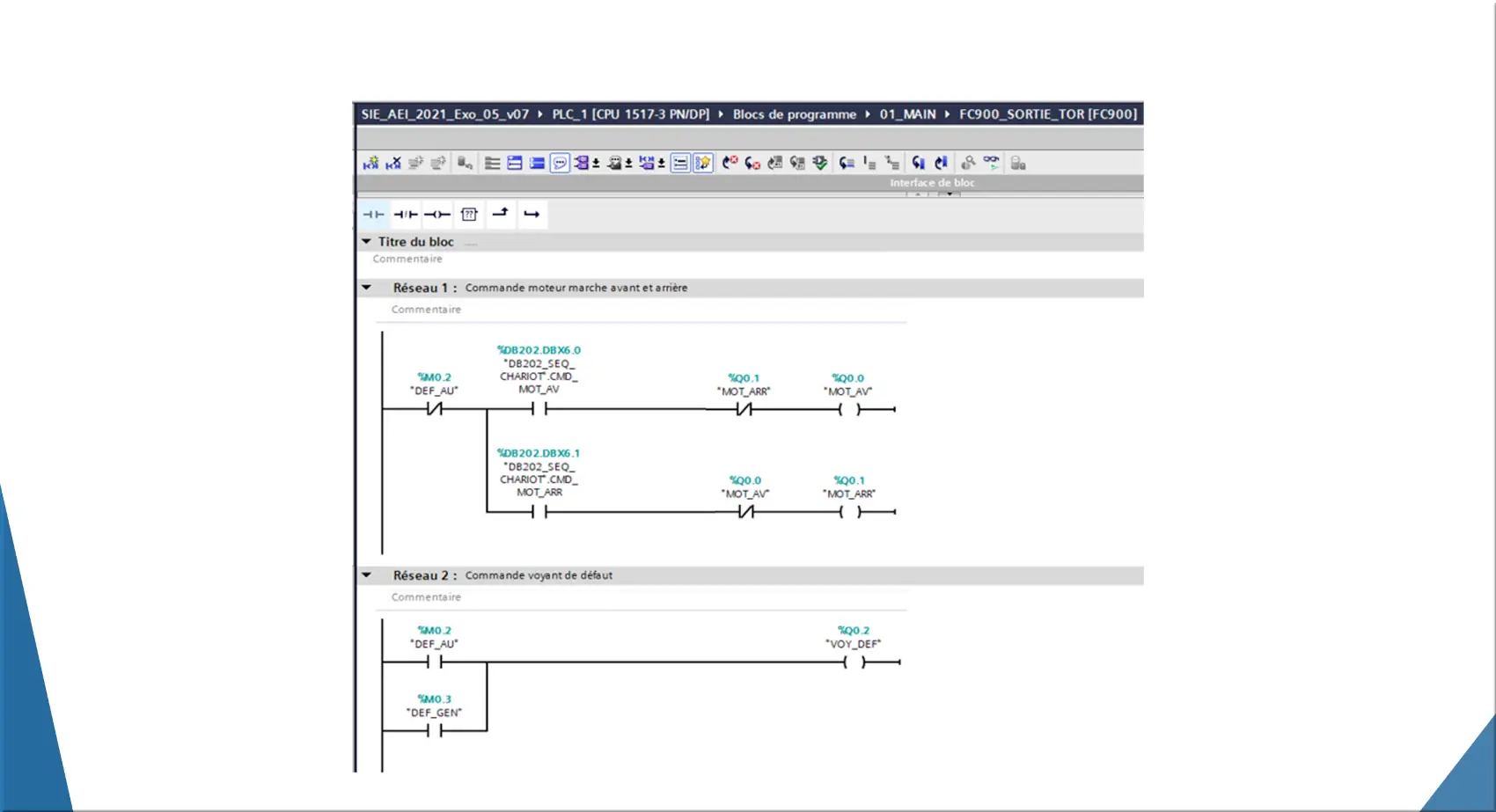Toggle free-form comments speech bubble icon
1496x812 pixels.
point(560,163)
